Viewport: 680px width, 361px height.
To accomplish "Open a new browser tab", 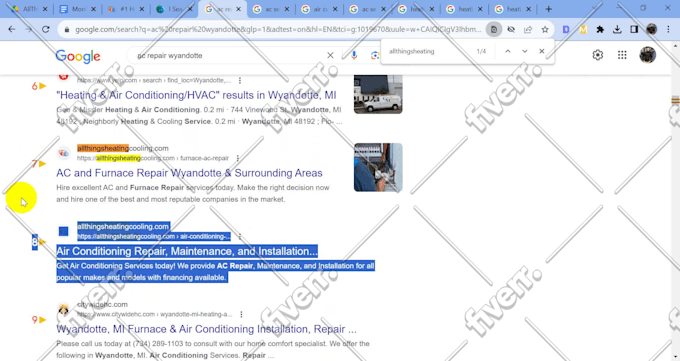I will (x=549, y=9).
